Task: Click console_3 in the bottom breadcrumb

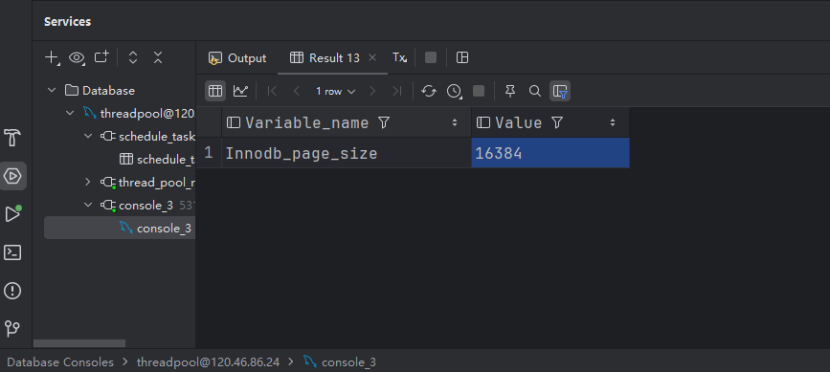Action: click(x=340, y=362)
